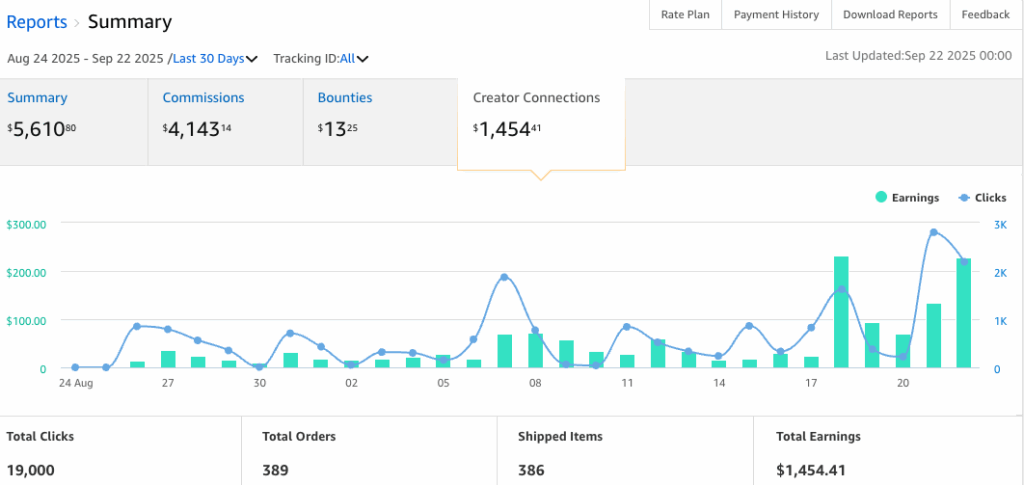Viewport: 1024px width, 485px height.
Task: Click the last earnings bar in chart
Action: coord(964,312)
